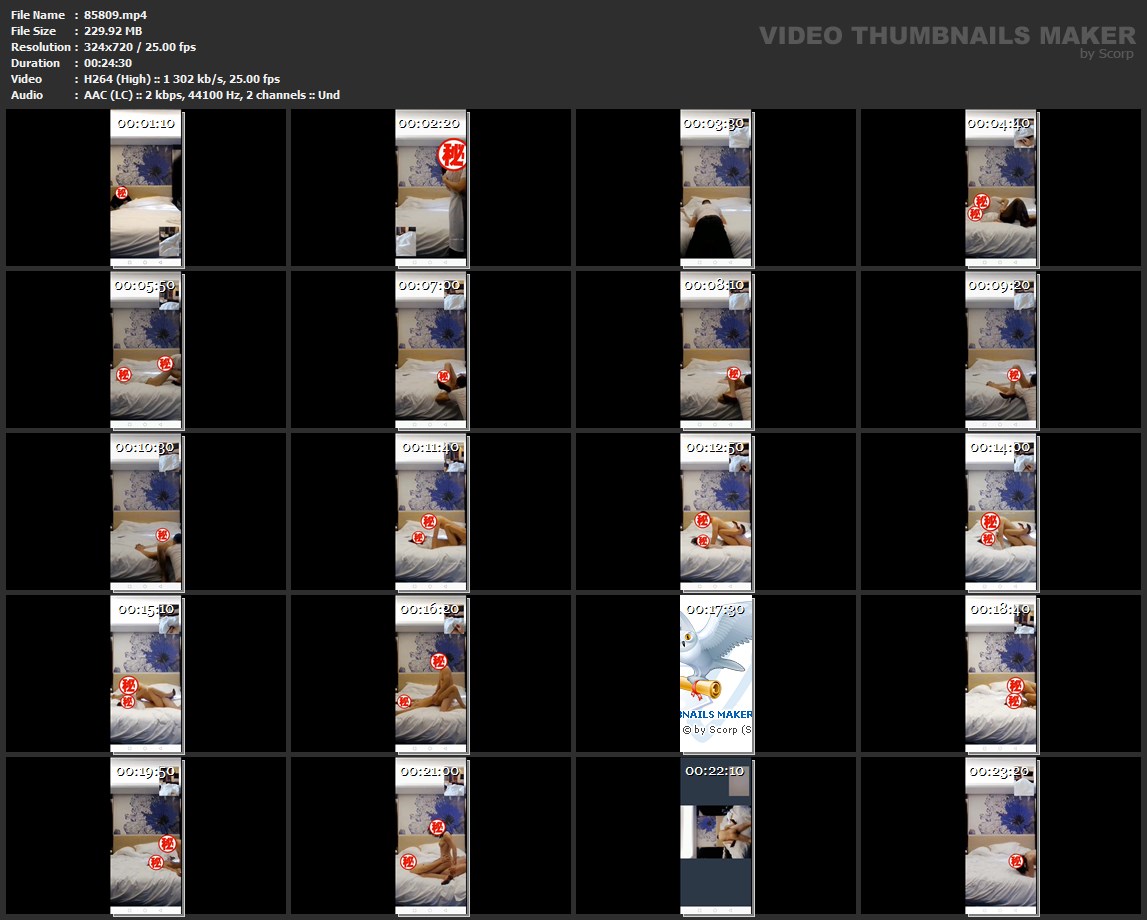Click the owl logo frame at 00:17:30
Screen dimensions: 1147x920
[x=716, y=674]
